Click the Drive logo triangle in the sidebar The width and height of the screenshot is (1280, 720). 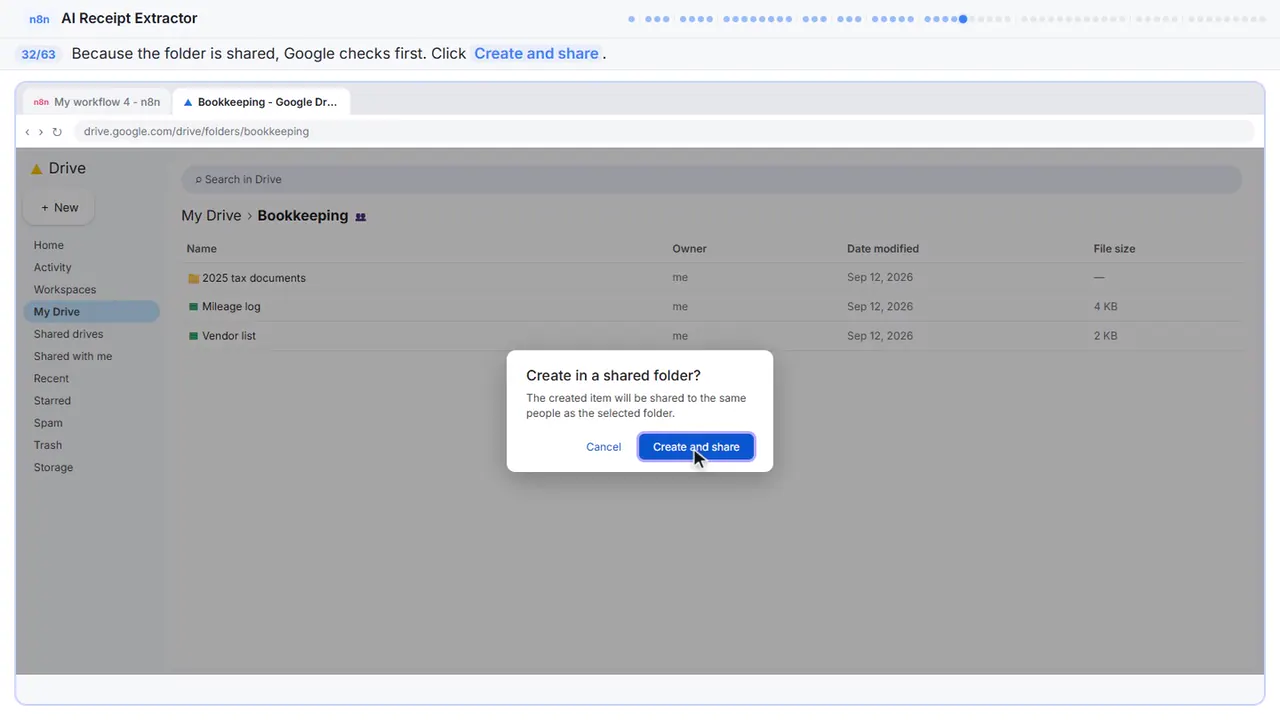[37, 169]
